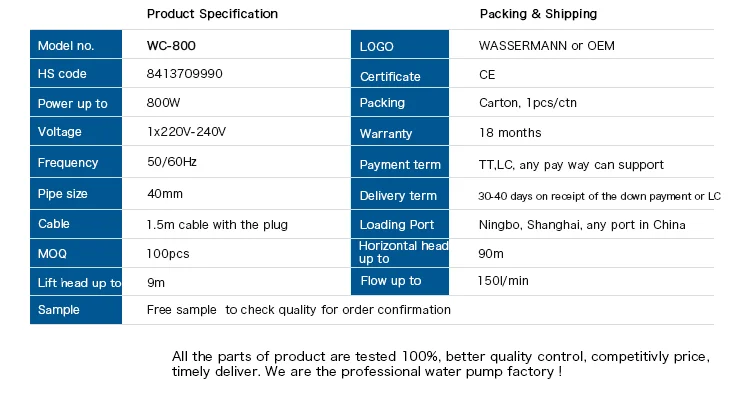
Task: Click the 1.5m cable with the plug text
Action: (217, 225)
